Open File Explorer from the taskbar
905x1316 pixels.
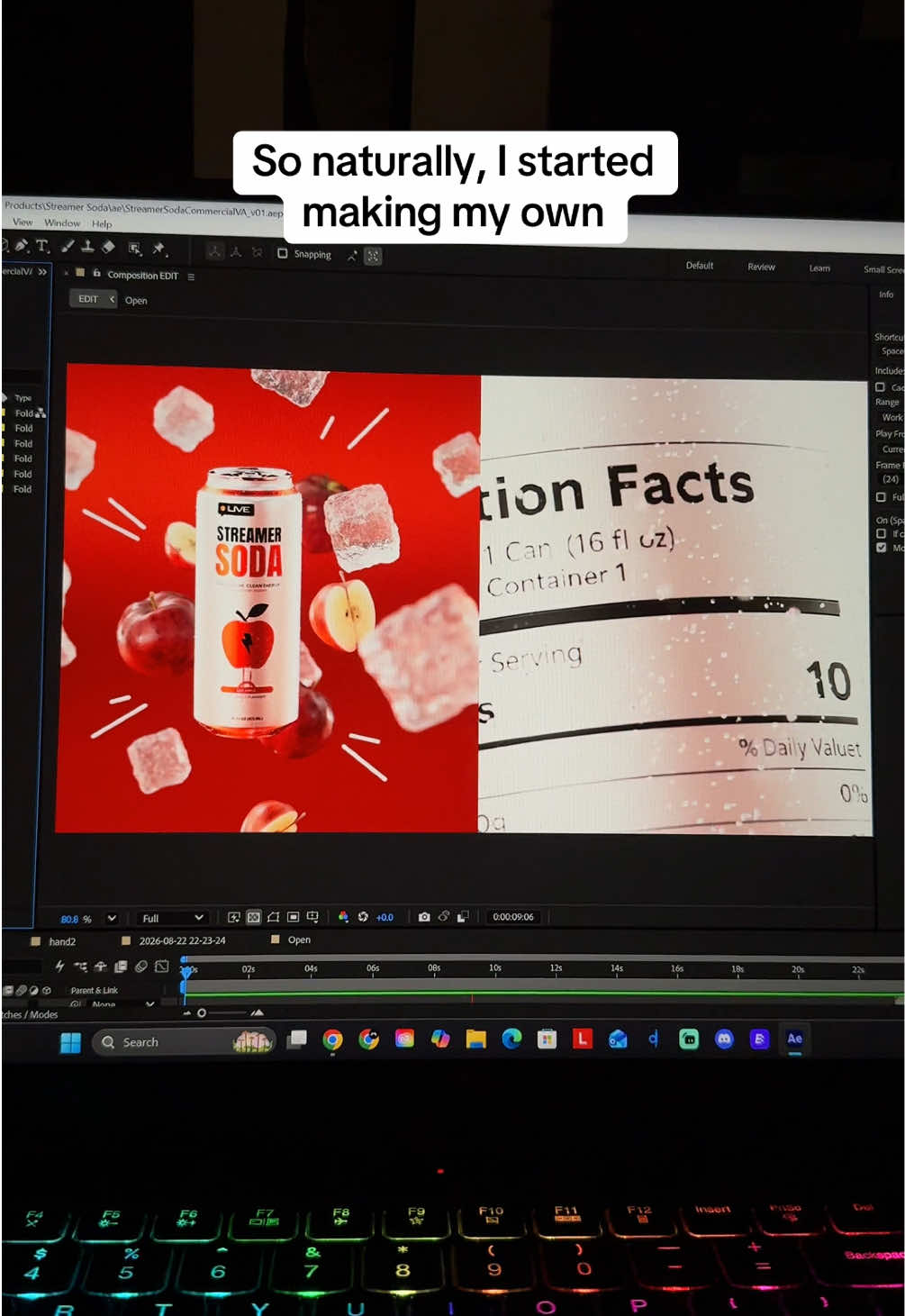point(475,1039)
